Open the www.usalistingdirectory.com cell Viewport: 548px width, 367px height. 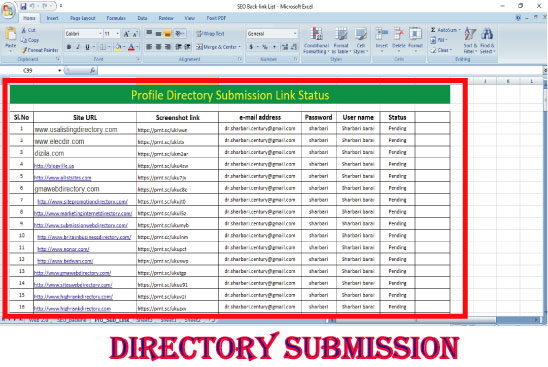pyautogui.click(x=85, y=129)
